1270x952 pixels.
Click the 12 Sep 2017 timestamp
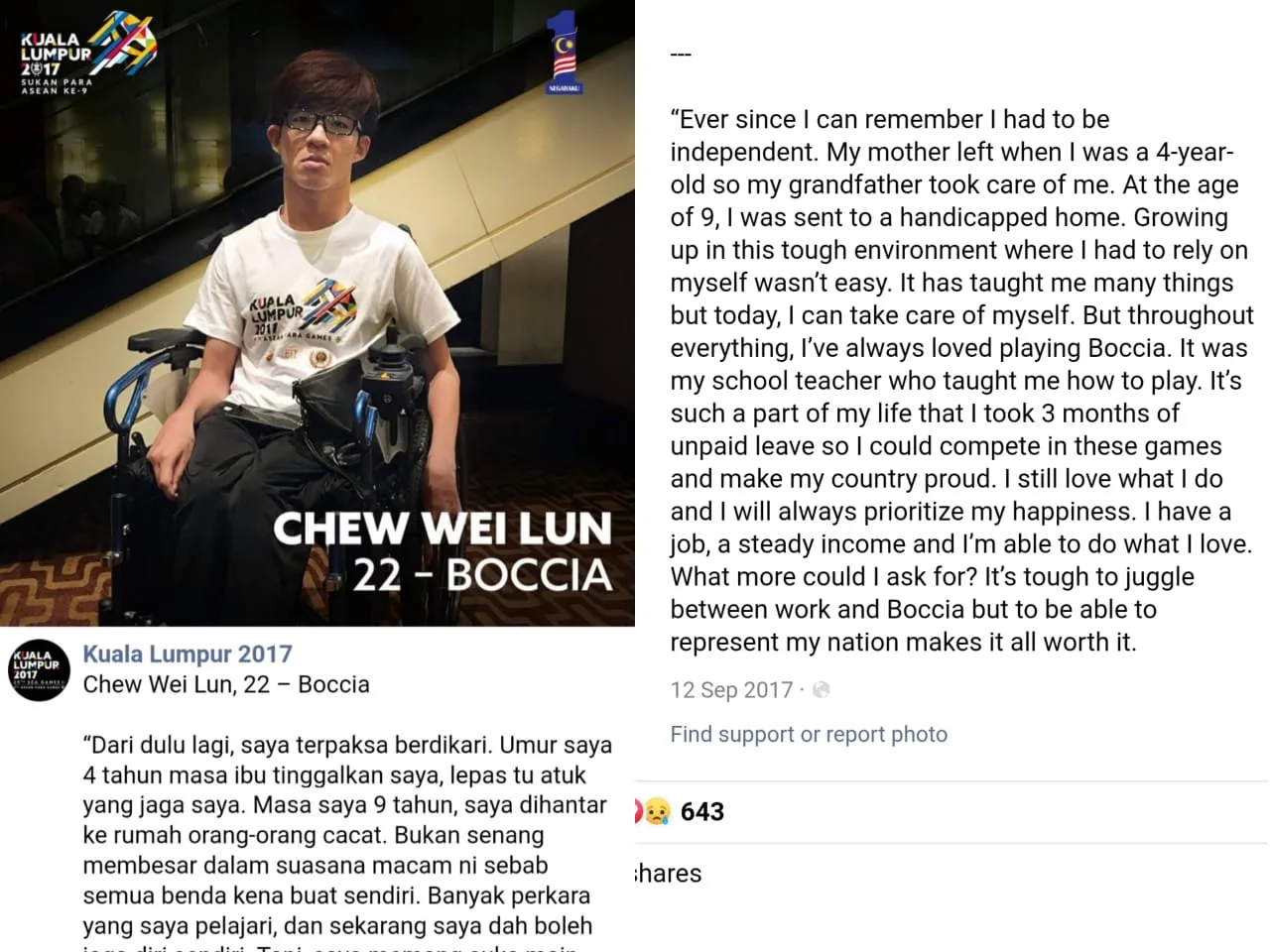coord(731,690)
